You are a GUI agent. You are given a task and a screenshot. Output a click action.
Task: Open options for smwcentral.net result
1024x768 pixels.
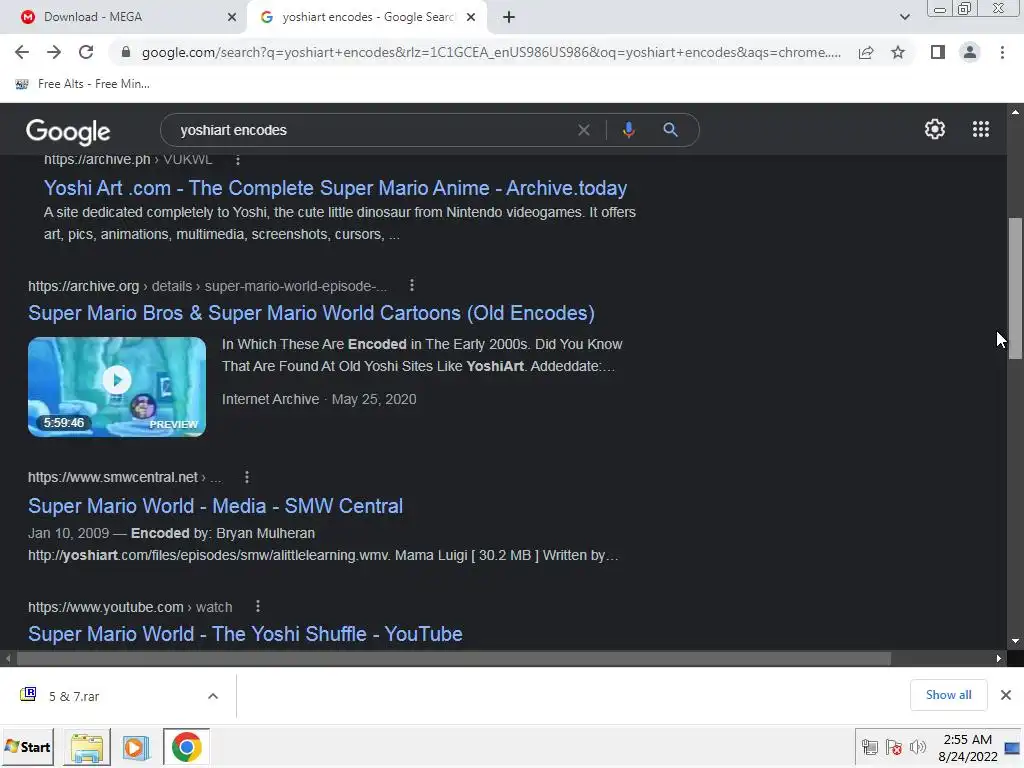point(247,477)
